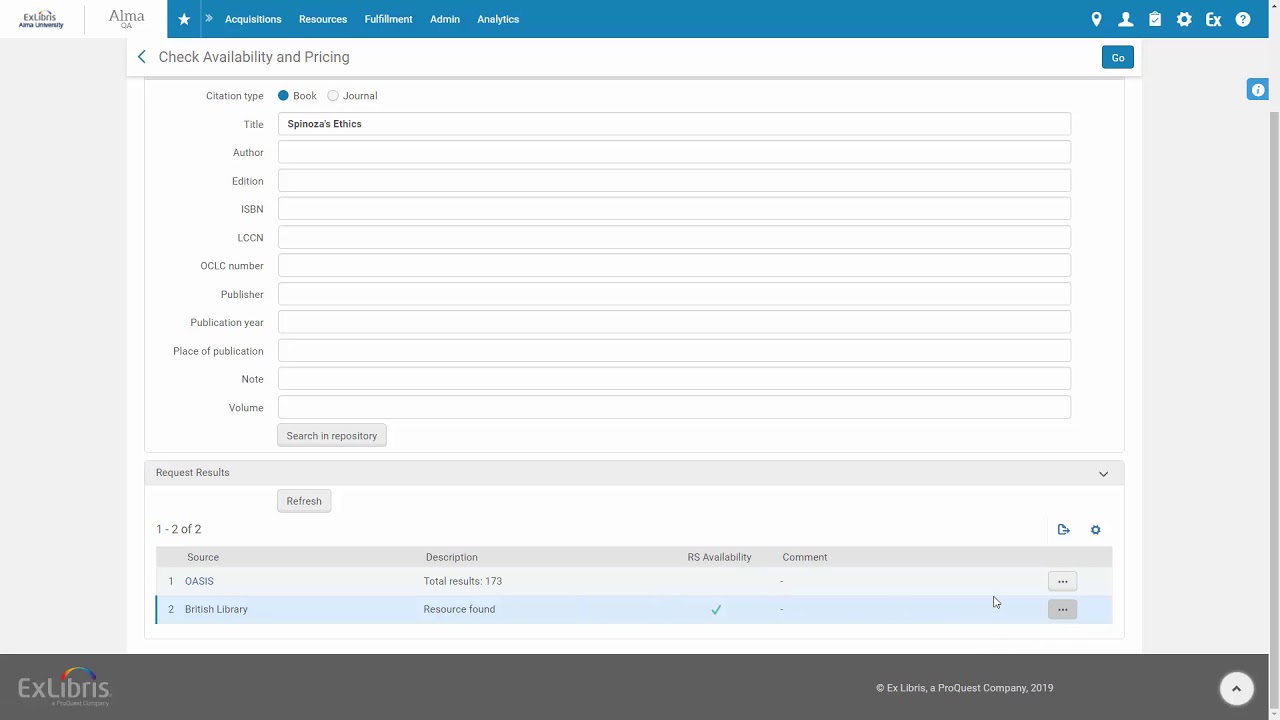Click the Title input field
Viewport: 1280px width, 720px height.
point(674,124)
